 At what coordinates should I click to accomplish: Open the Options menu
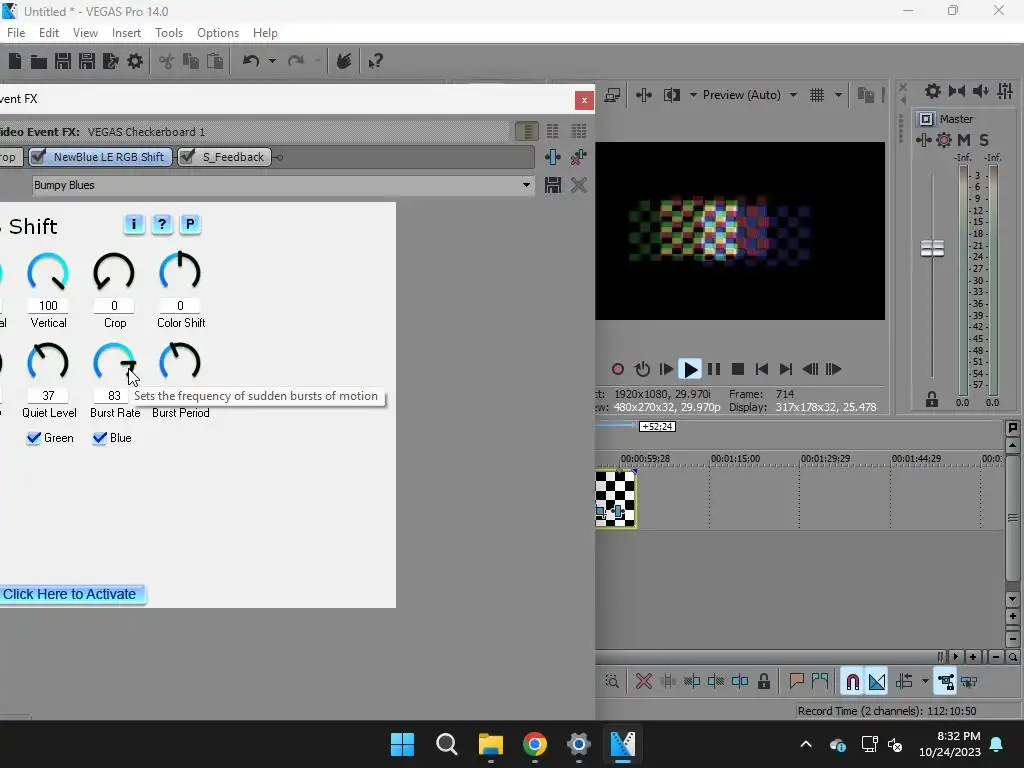point(217,33)
